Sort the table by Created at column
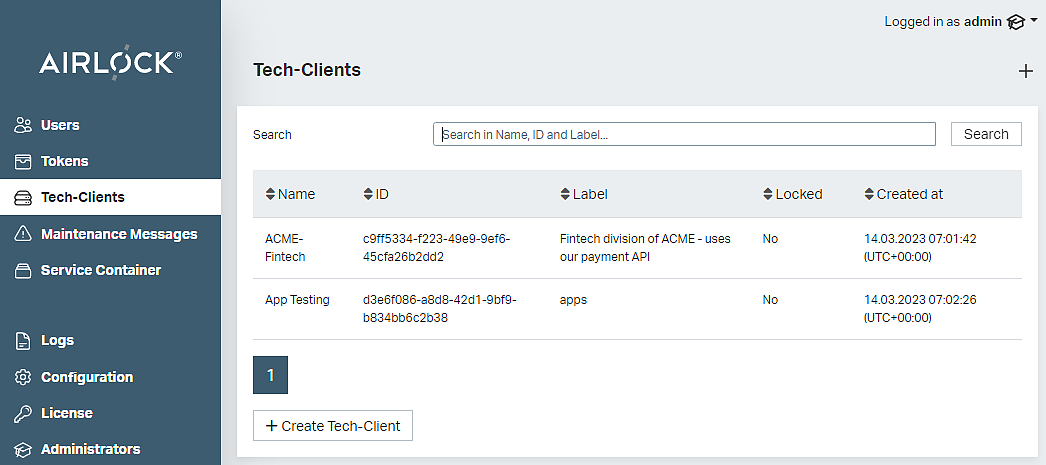 (903, 194)
